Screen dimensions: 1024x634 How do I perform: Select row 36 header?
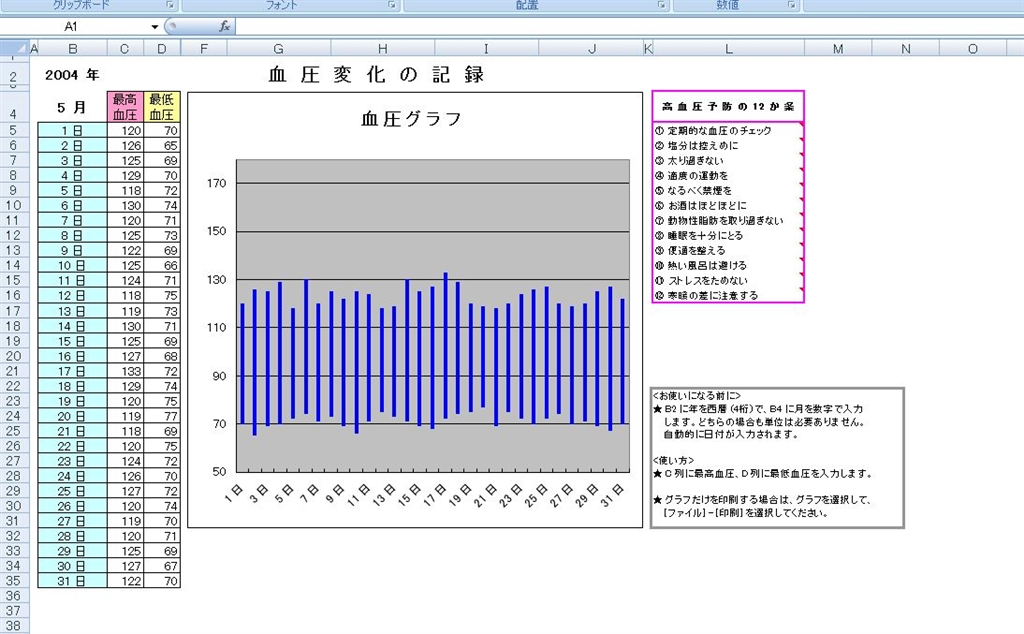(13, 596)
